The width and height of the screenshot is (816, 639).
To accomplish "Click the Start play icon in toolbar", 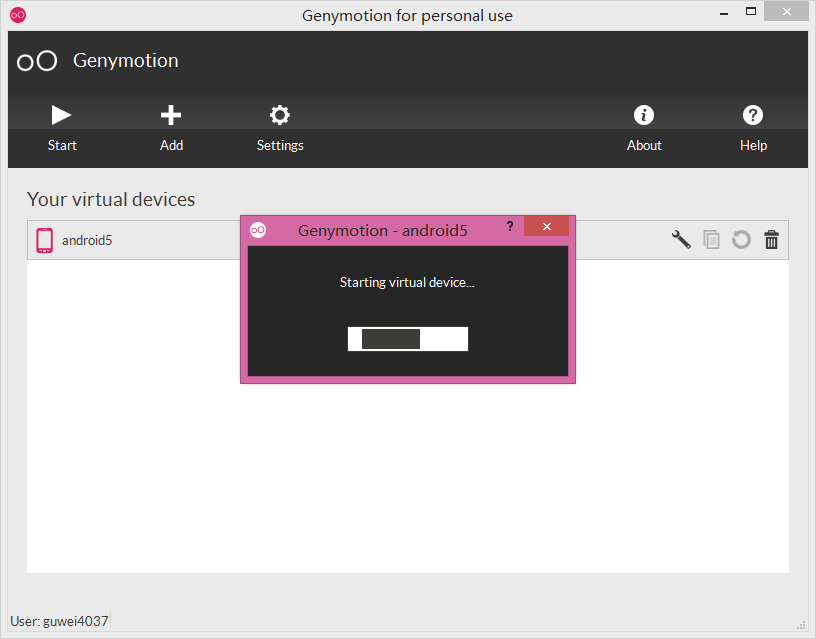I will (x=61, y=115).
